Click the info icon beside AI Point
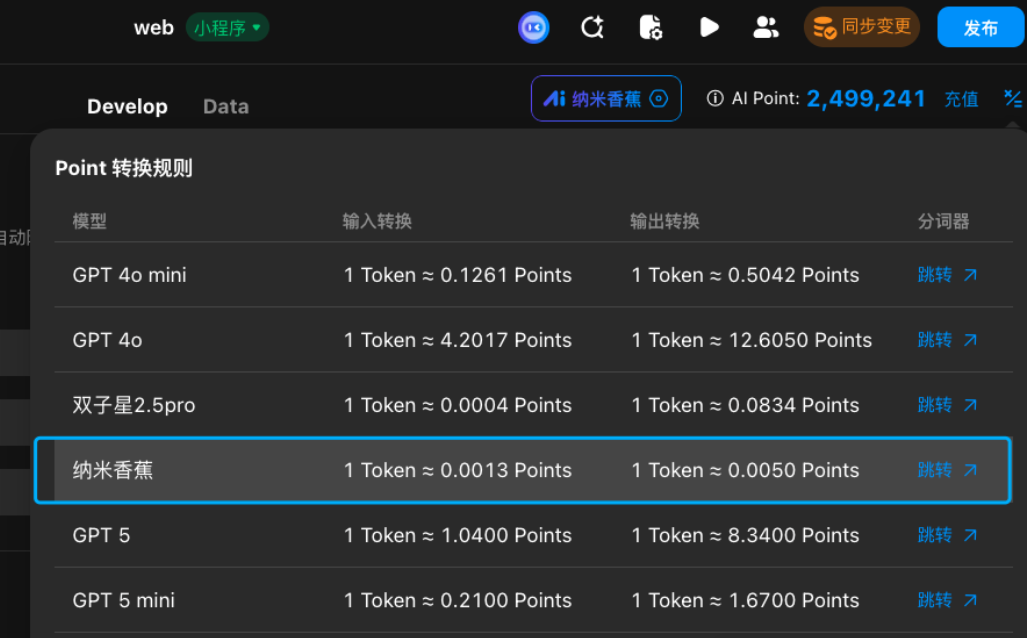This screenshot has height=638, width=1027. pyautogui.click(x=715, y=98)
